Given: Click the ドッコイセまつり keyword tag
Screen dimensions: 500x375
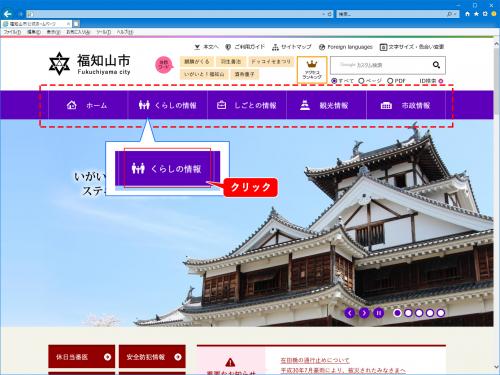Looking at the screenshot, I should point(271,62).
